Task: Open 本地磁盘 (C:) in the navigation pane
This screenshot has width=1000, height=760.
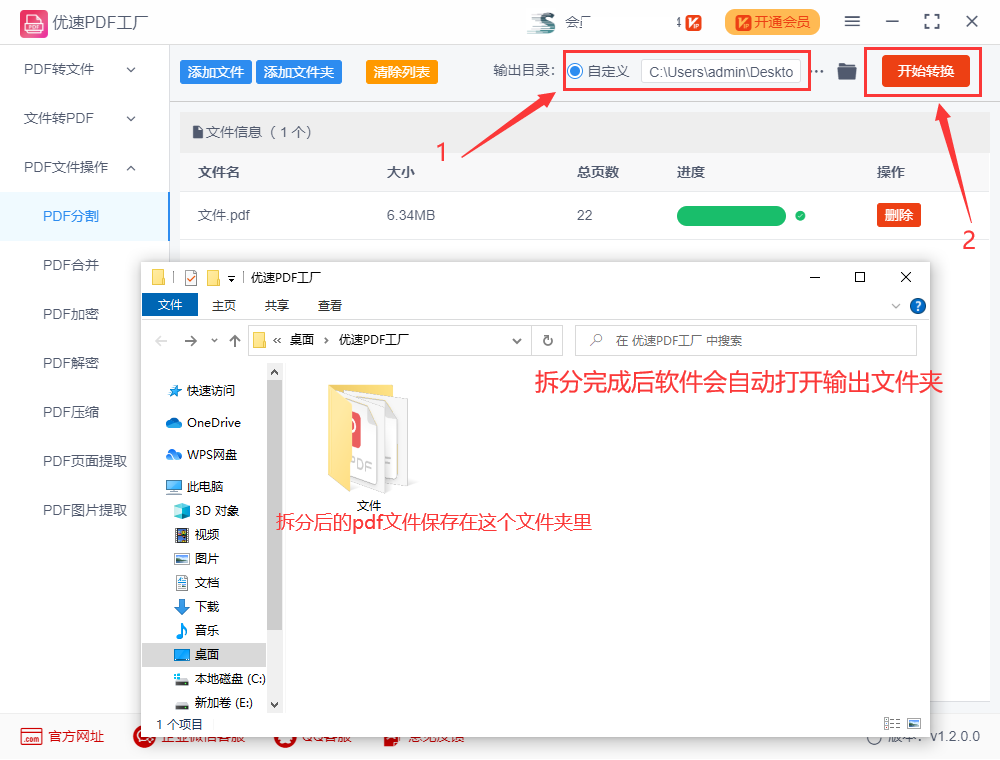Action: (219, 679)
